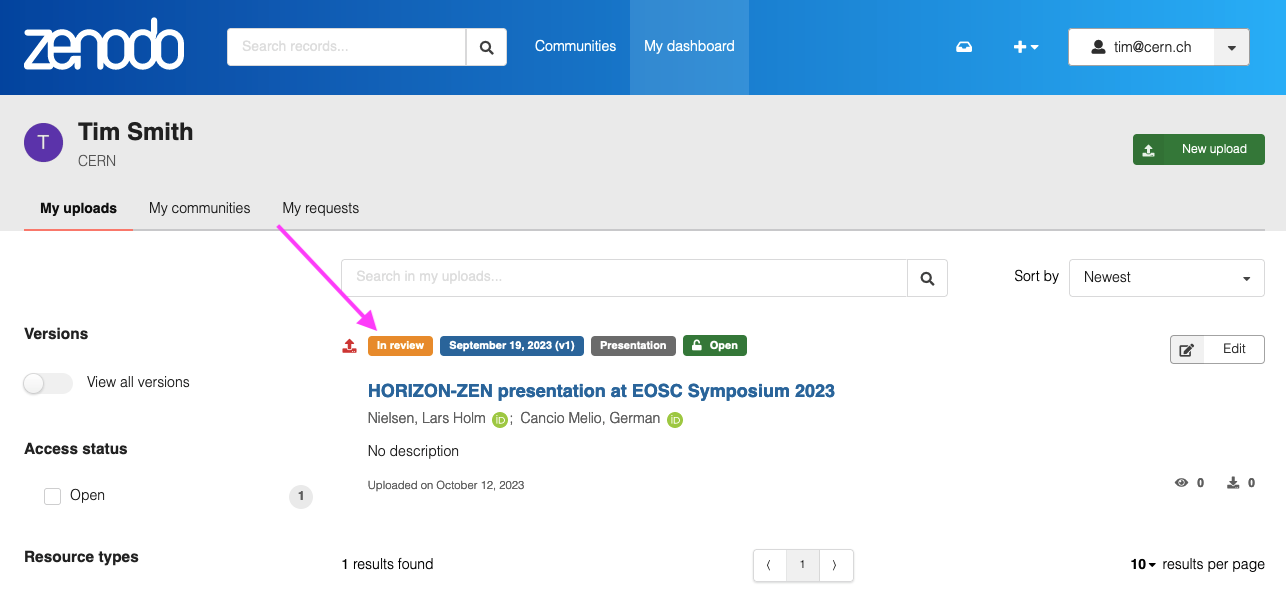This screenshot has width=1286, height=589.
Task: Click the search icon in my uploads
Action: [927, 278]
